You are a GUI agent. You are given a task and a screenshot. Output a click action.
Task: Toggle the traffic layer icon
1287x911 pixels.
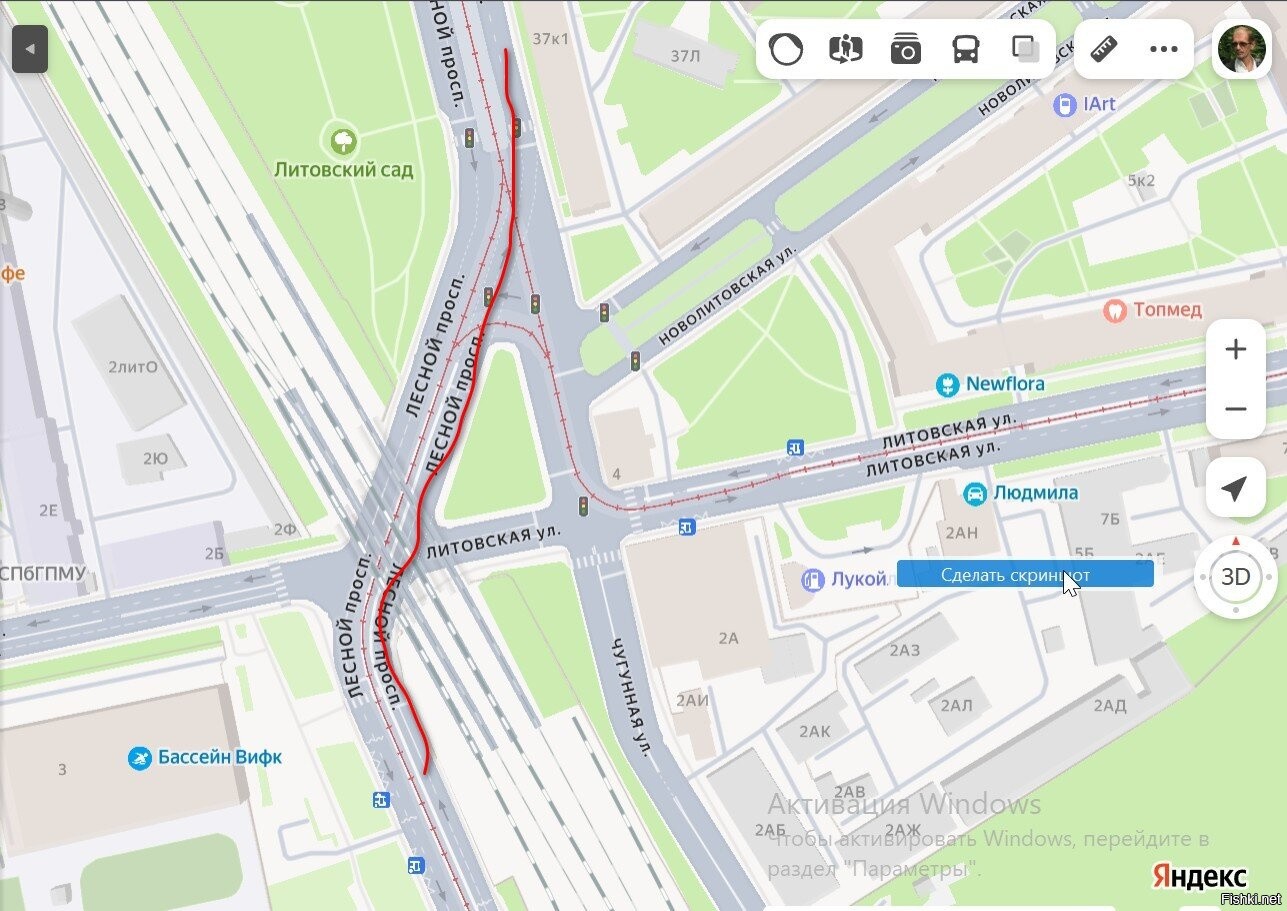[x=786, y=48]
